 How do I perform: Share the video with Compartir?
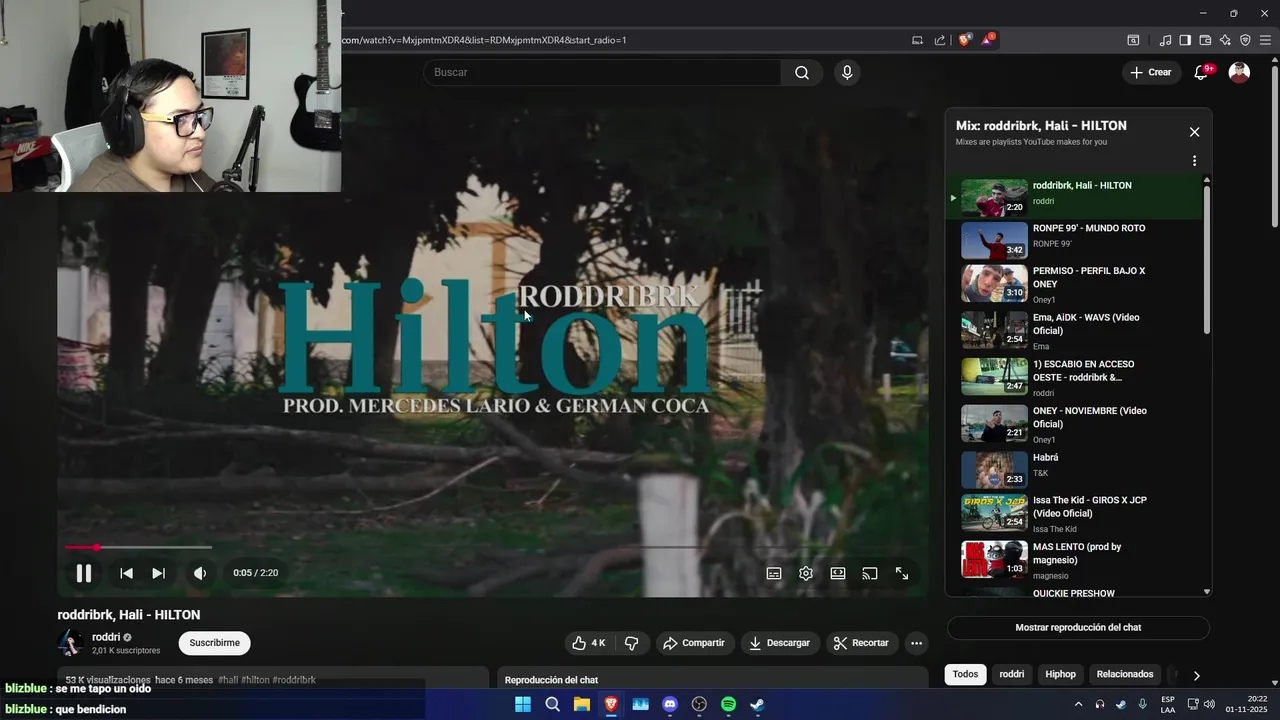pyautogui.click(x=694, y=643)
